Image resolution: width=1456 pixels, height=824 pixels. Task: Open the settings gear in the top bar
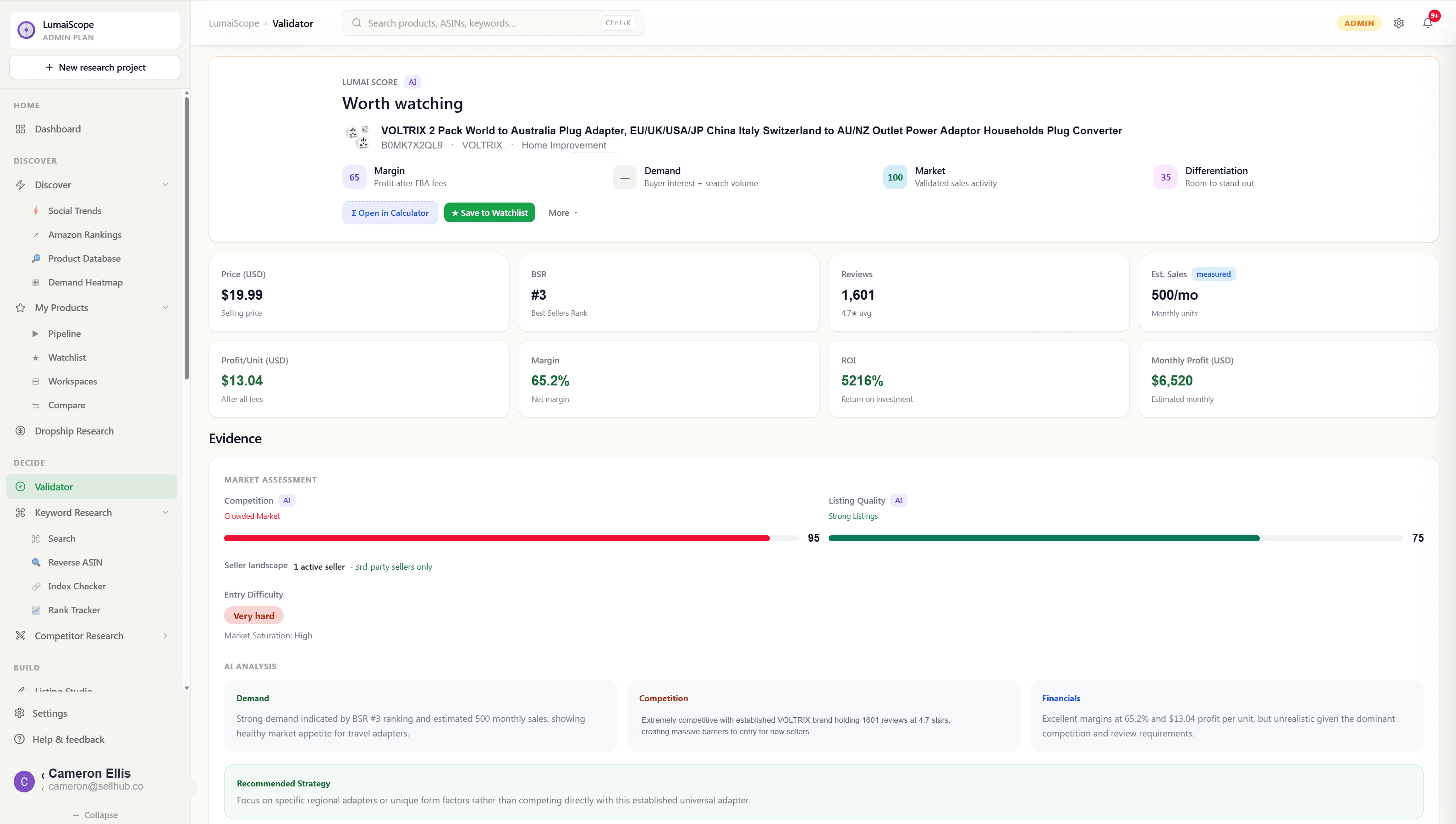1398,23
